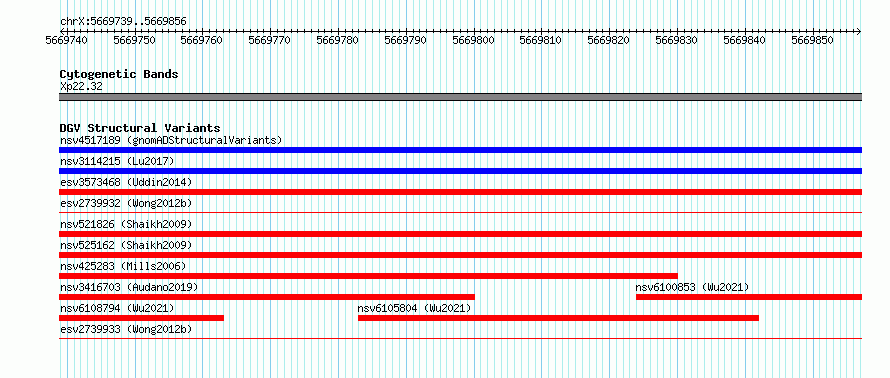
Task: Click the 5669780 ruler position label
Action: click(338, 40)
